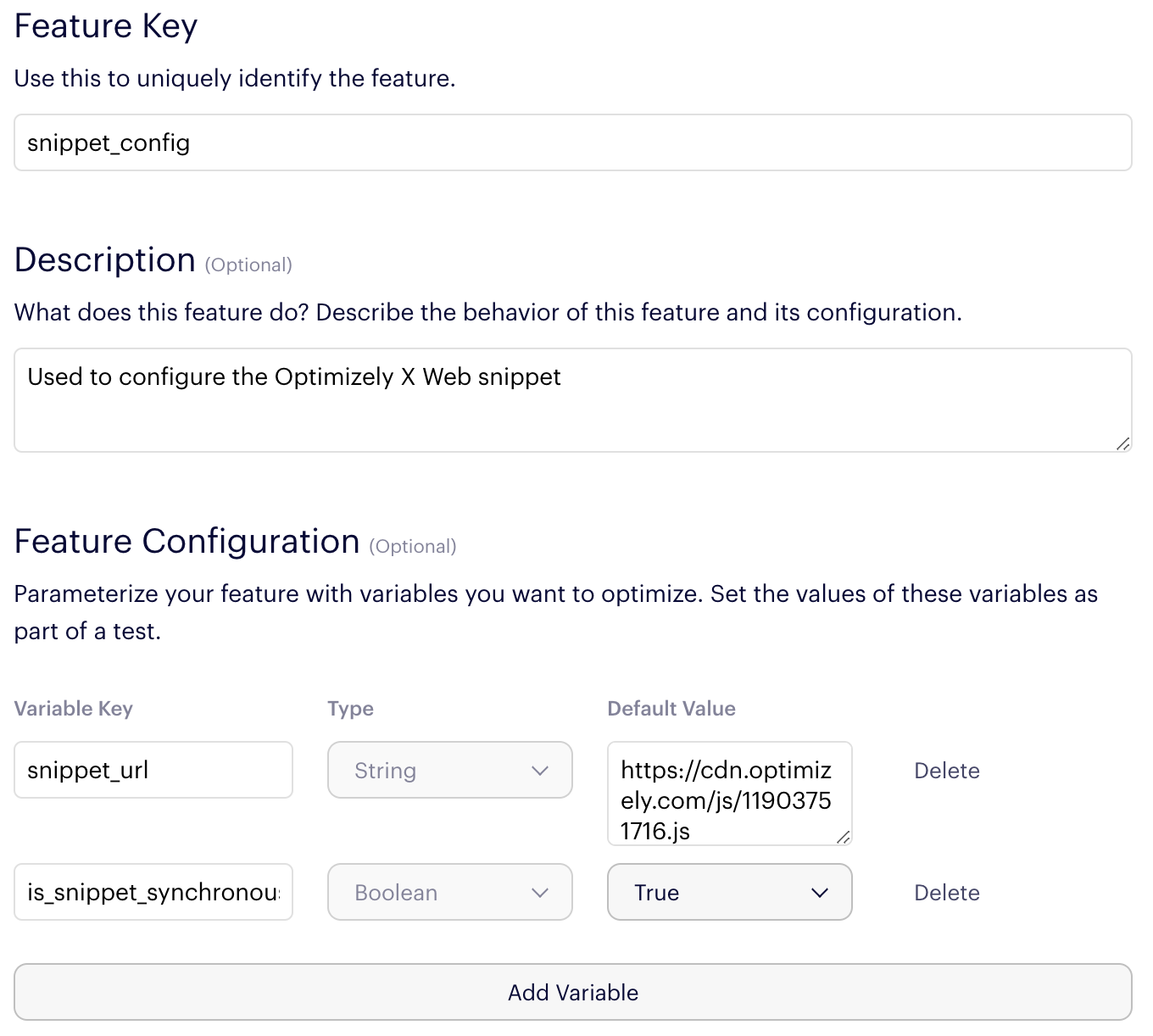
Task: Delete the snippet_url variable
Action: (x=946, y=771)
